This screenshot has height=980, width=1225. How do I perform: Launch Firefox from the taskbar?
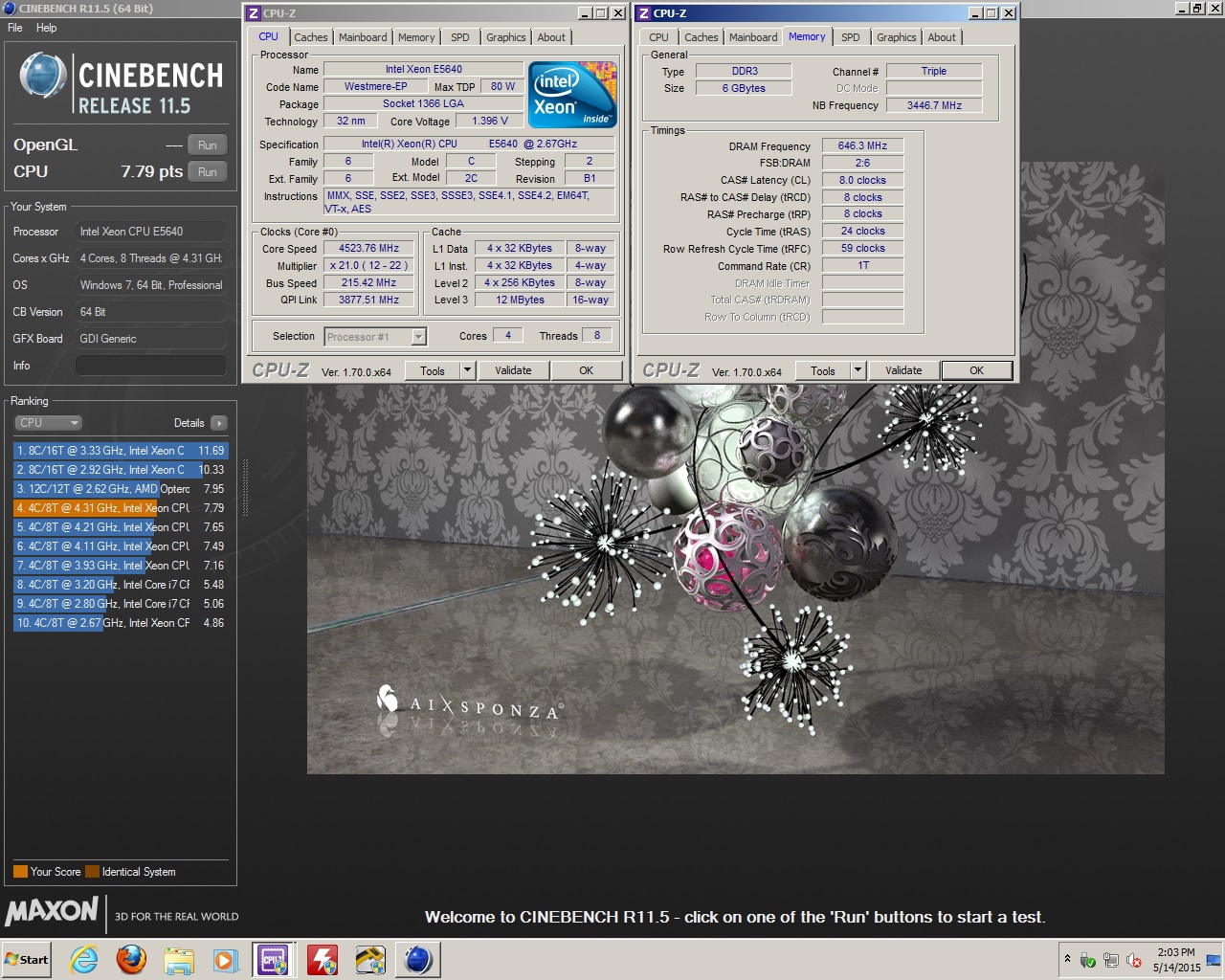click(x=131, y=960)
